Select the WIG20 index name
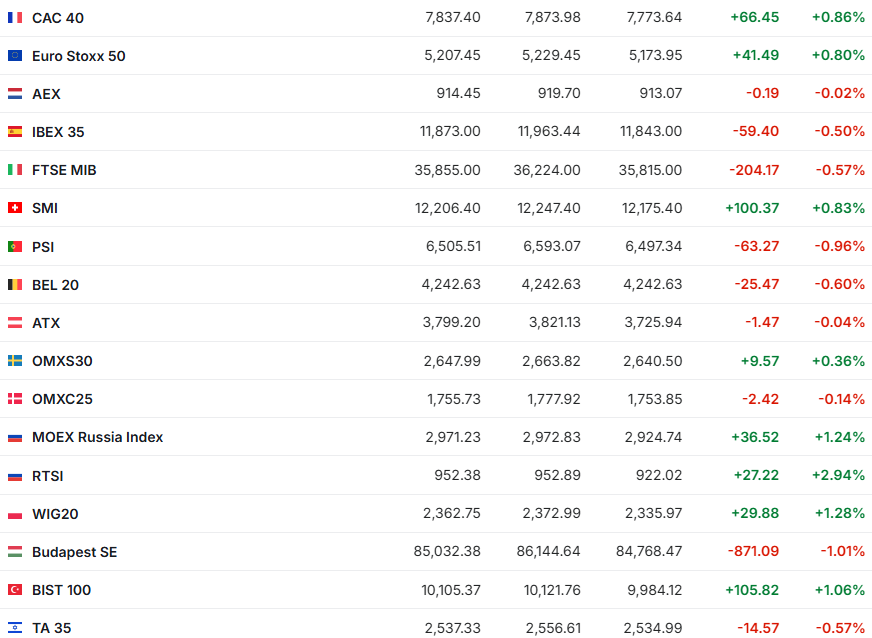The height and width of the screenshot is (638, 872). 55,514
